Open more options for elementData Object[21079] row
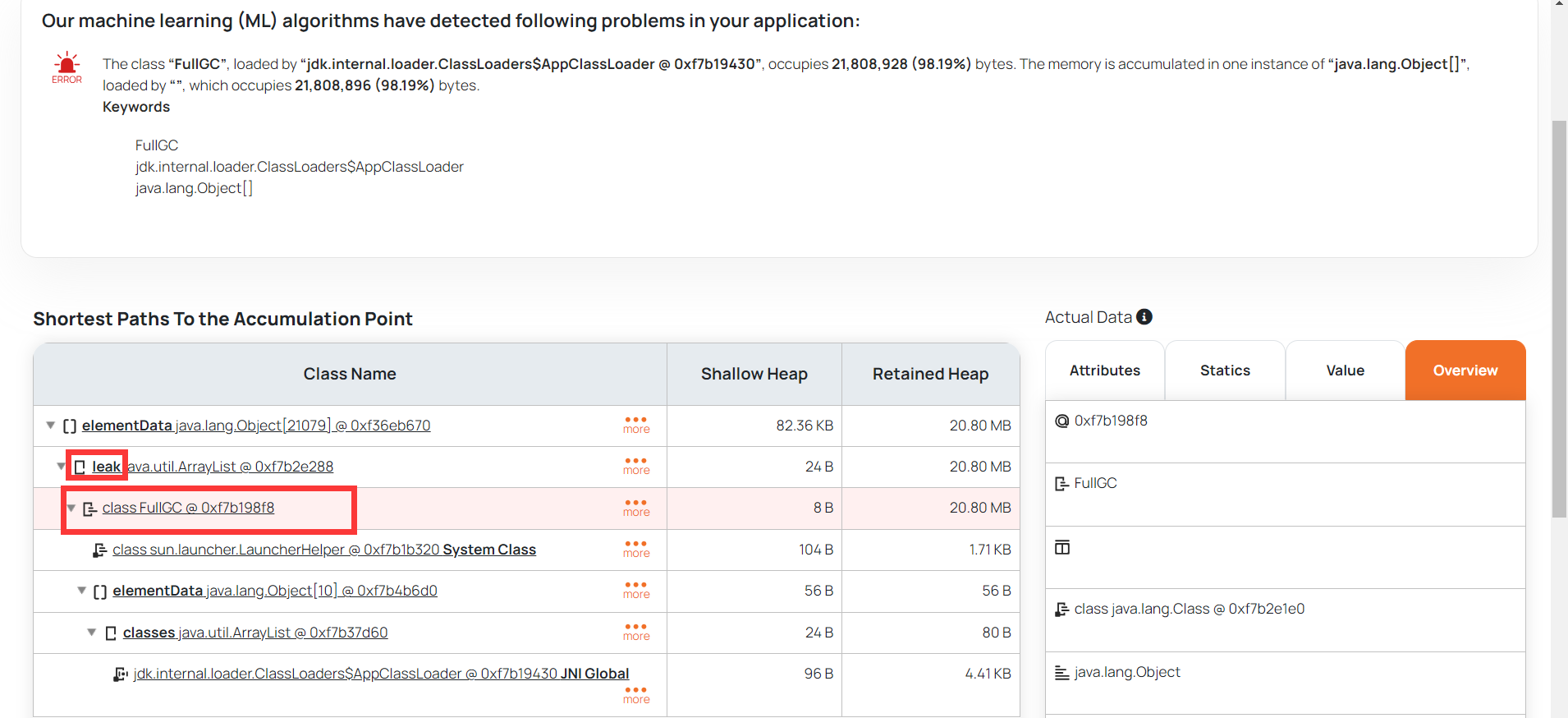Screen dimensions: 1568x718 point(636,425)
